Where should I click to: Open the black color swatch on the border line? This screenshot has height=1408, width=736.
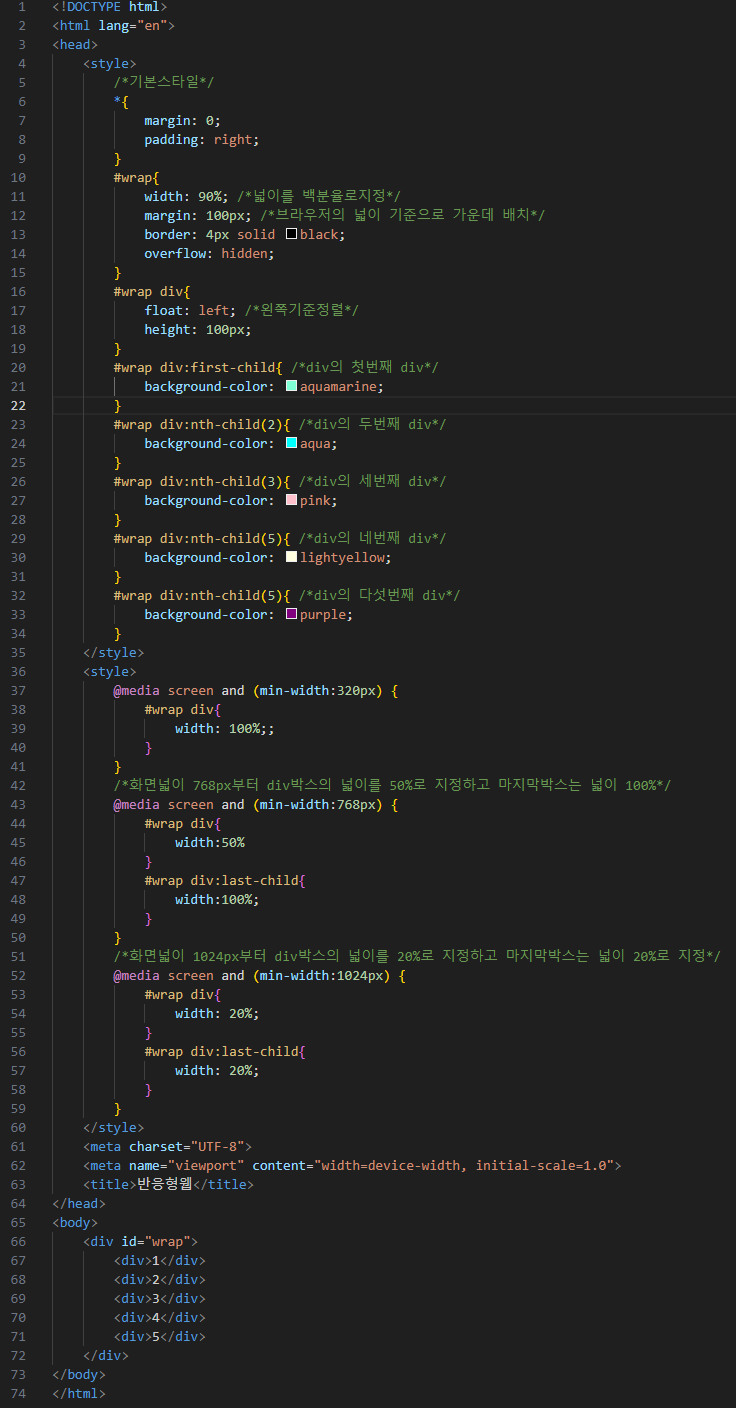pyautogui.click(x=291, y=234)
